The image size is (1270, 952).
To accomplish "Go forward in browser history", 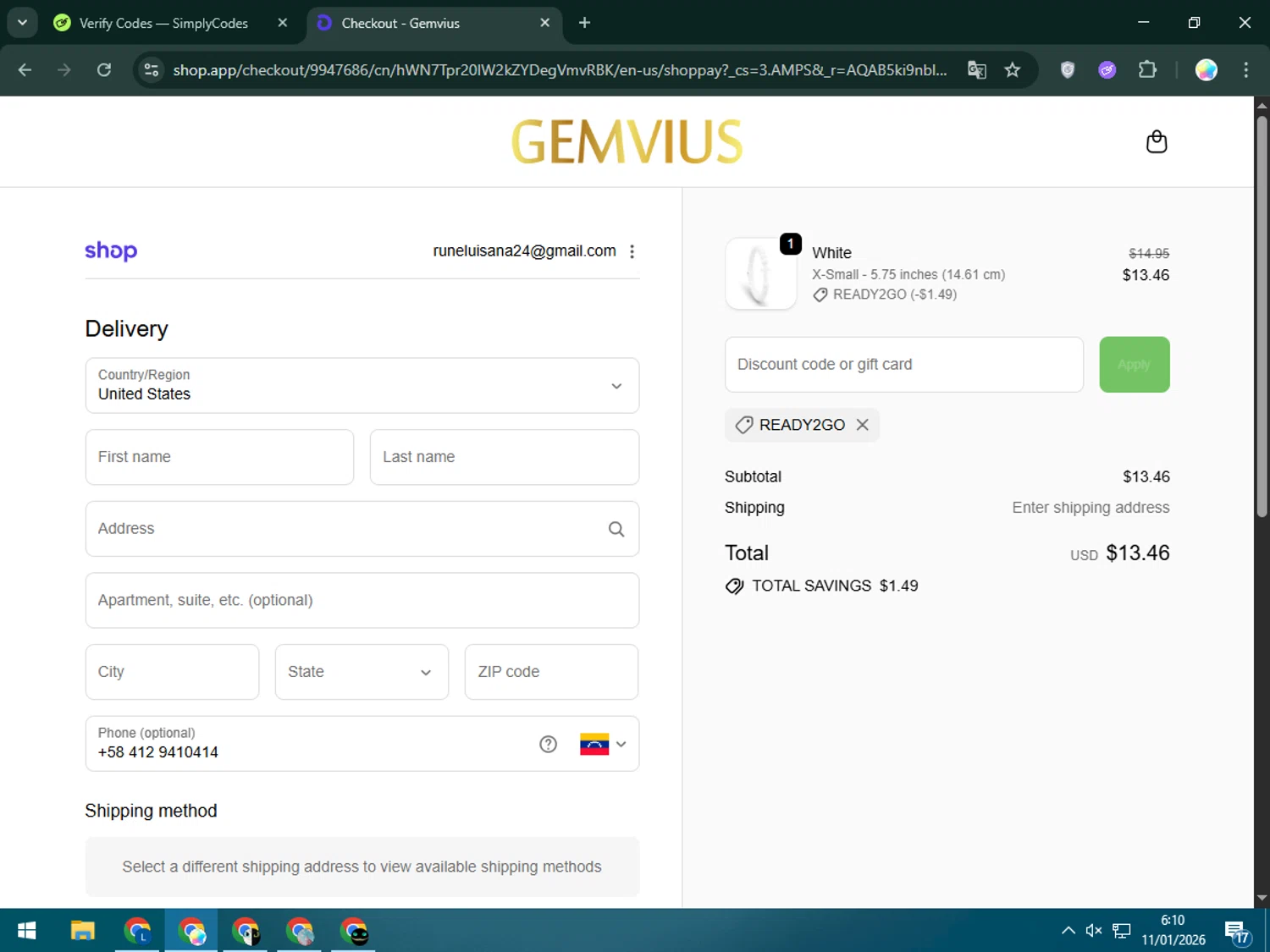I will coord(64,69).
